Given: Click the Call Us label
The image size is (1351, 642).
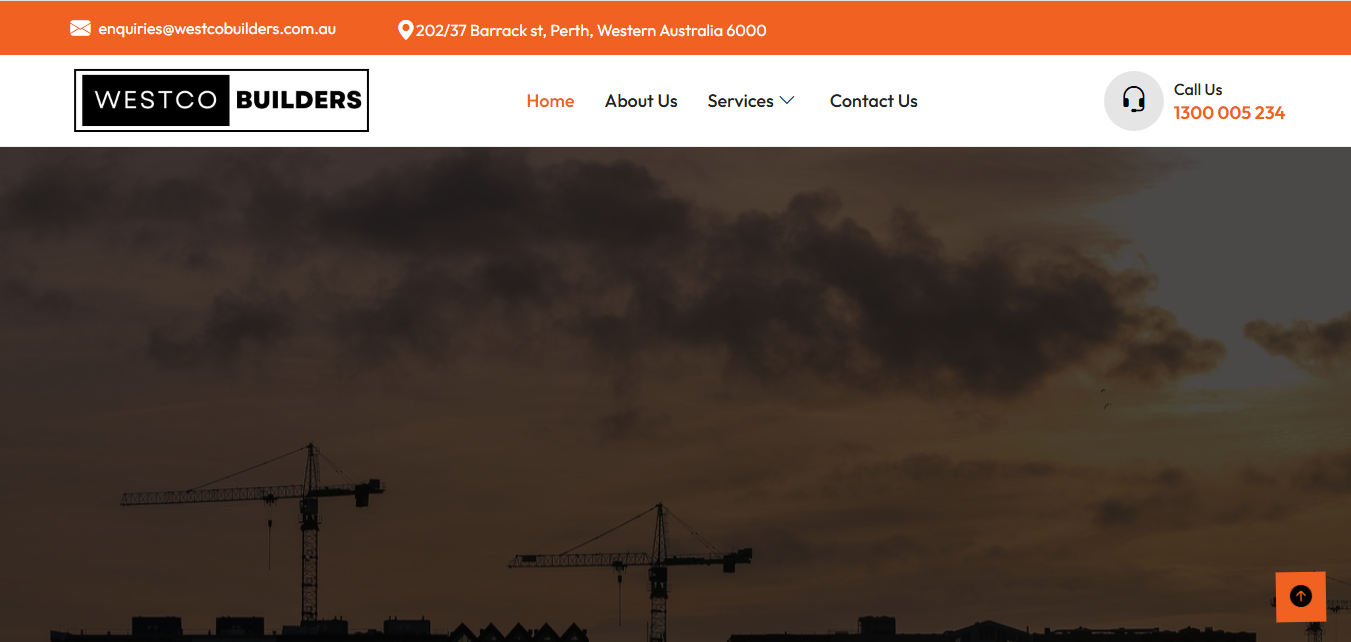Looking at the screenshot, I should point(1198,89).
